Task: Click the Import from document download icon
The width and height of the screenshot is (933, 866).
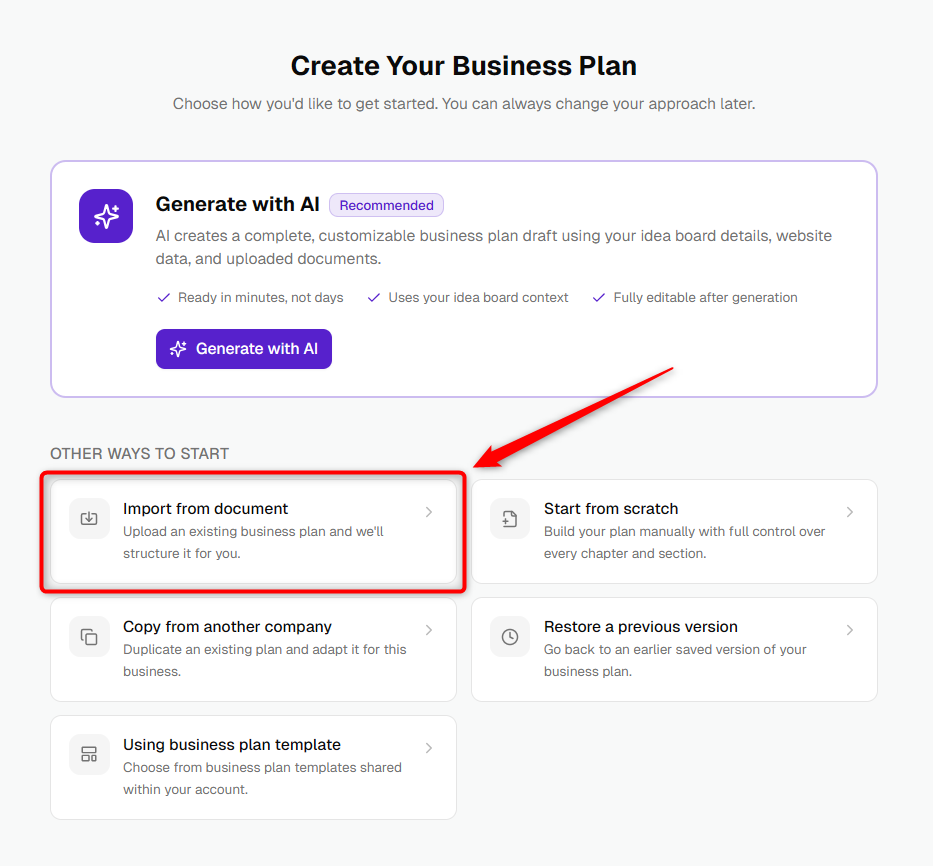Action: coord(89,518)
